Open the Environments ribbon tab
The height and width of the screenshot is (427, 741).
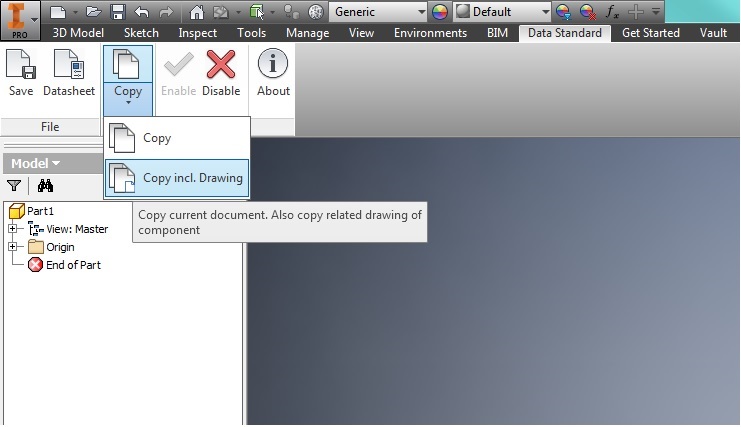(x=431, y=33)
